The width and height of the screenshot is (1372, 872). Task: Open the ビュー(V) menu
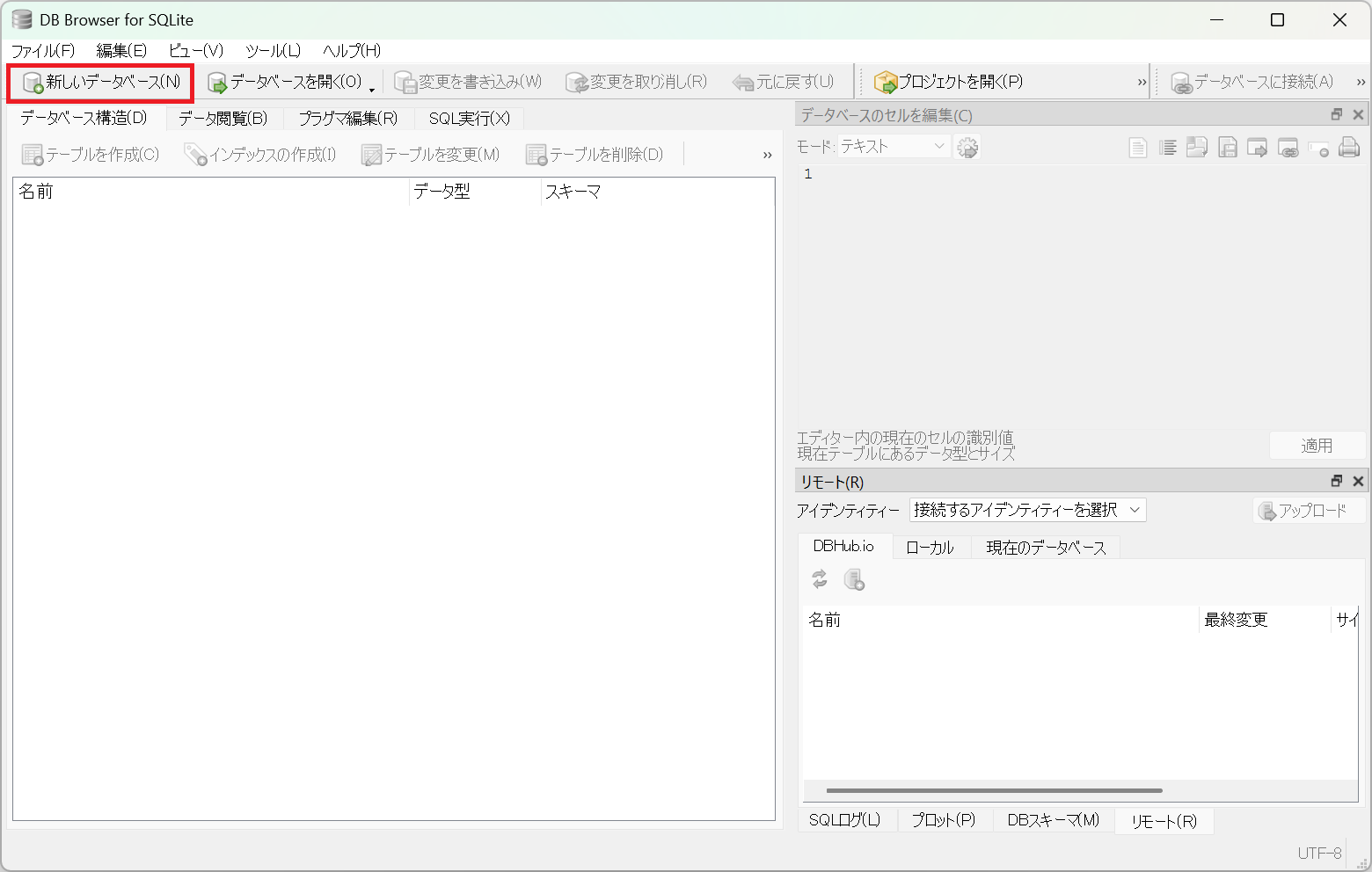point(196,51)
